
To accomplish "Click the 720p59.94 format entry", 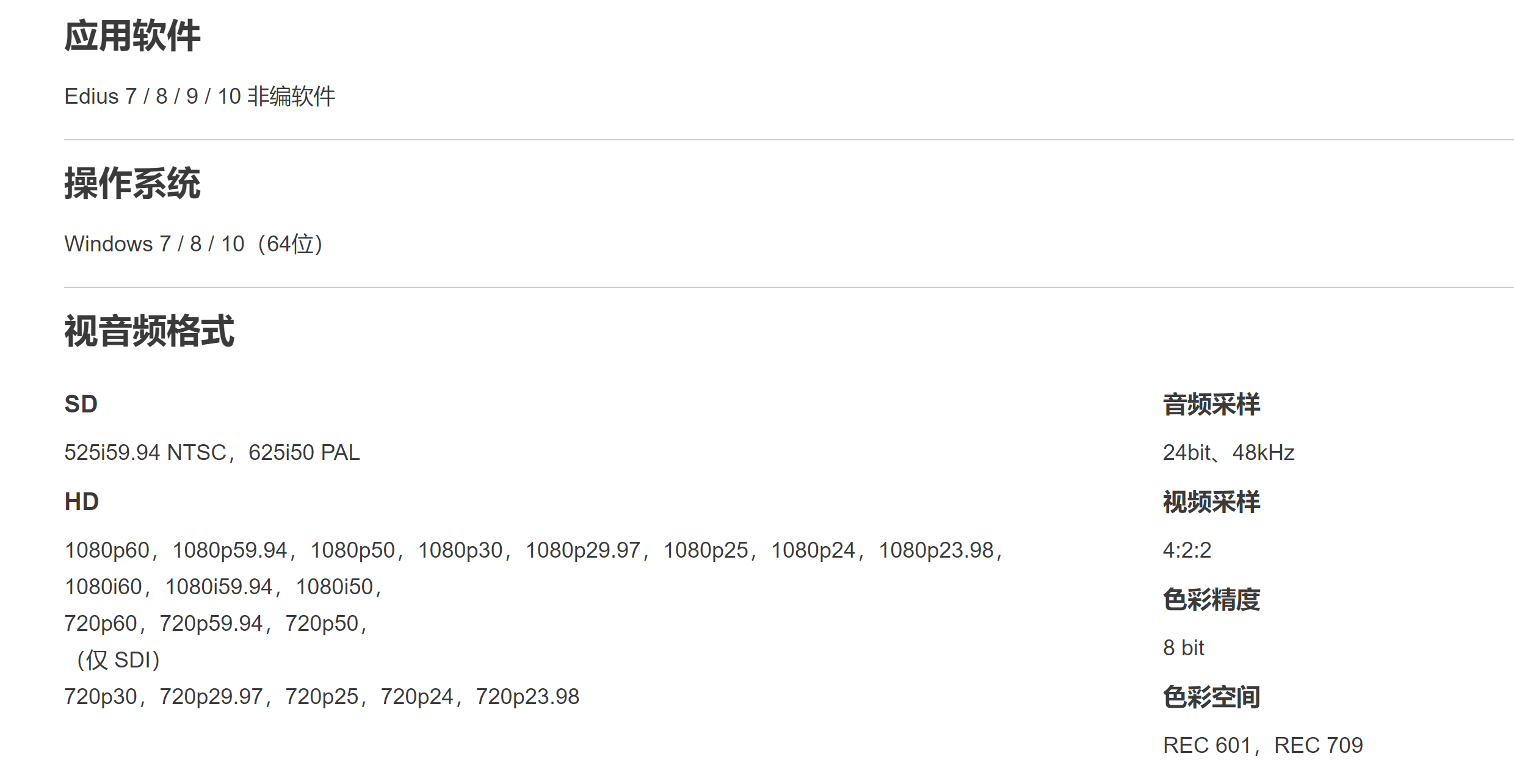I will tap(211, 624).
